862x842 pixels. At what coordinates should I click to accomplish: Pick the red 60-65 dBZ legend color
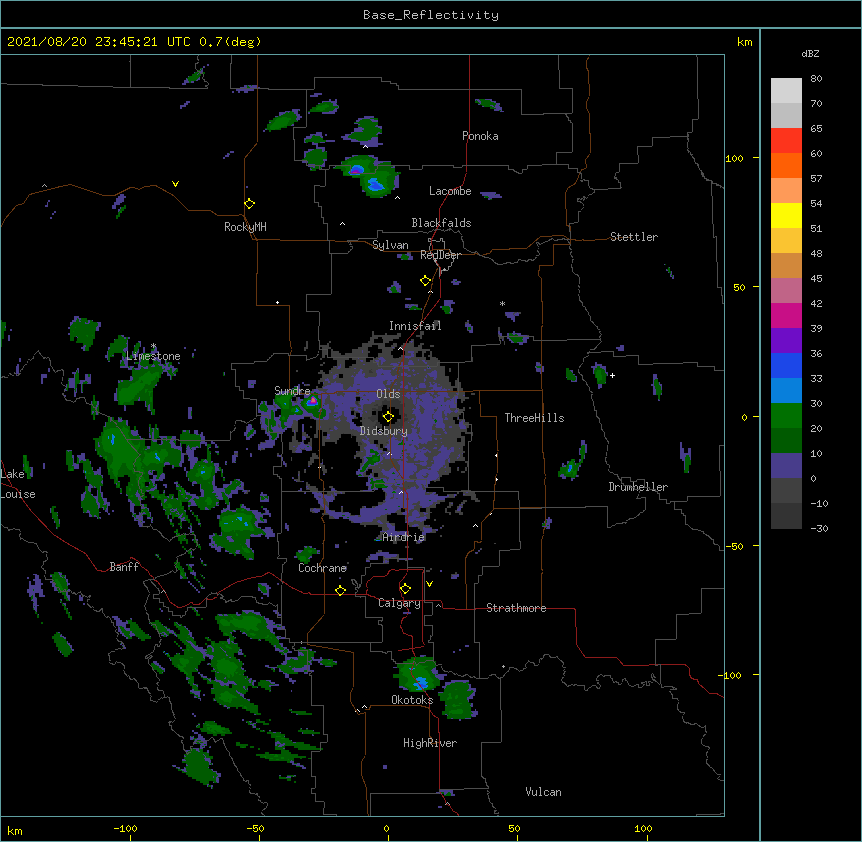pyautogui.click(x=786, y=140)
